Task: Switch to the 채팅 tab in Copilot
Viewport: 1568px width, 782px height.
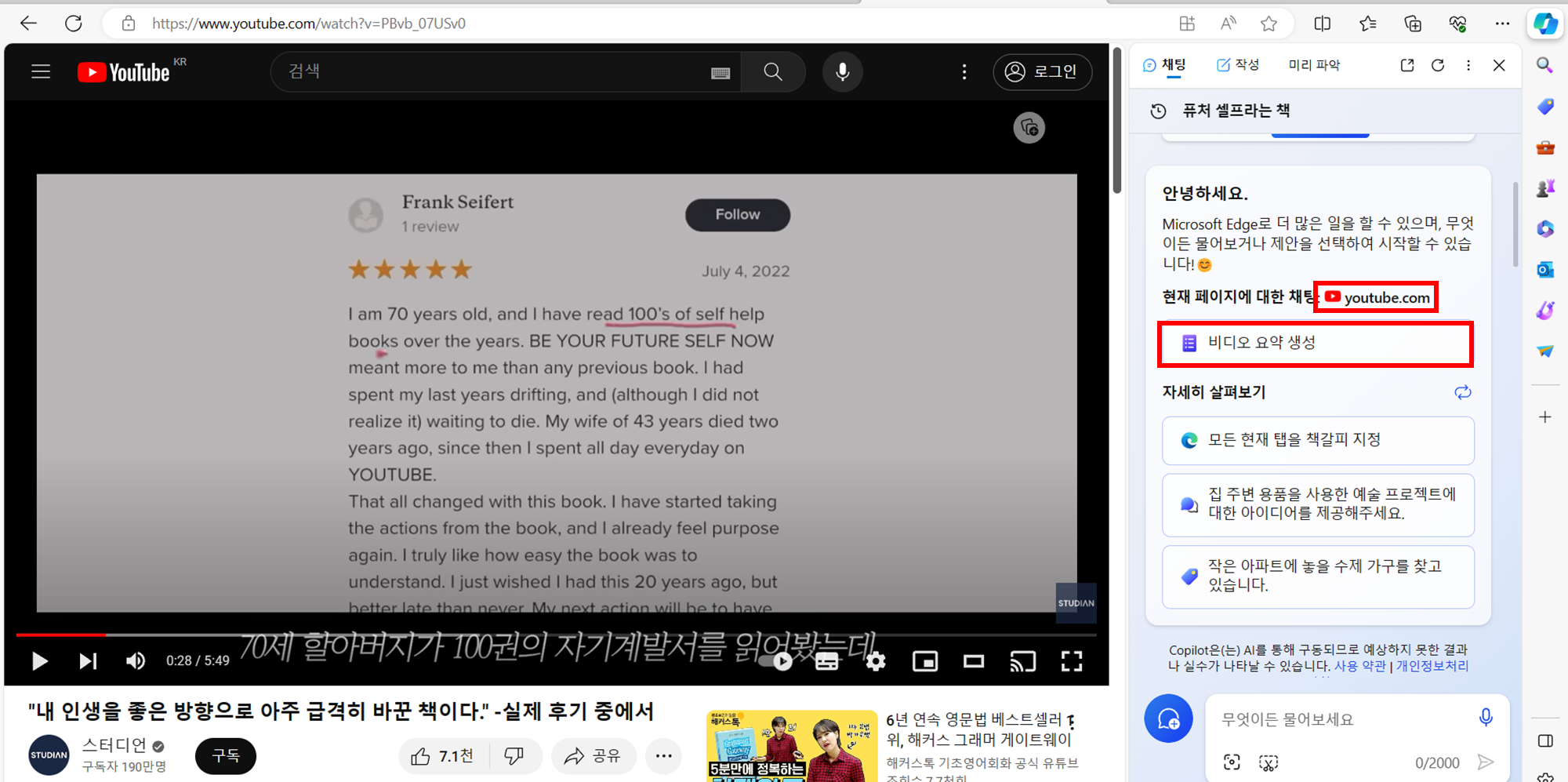Action: (x=1165, y=65)
